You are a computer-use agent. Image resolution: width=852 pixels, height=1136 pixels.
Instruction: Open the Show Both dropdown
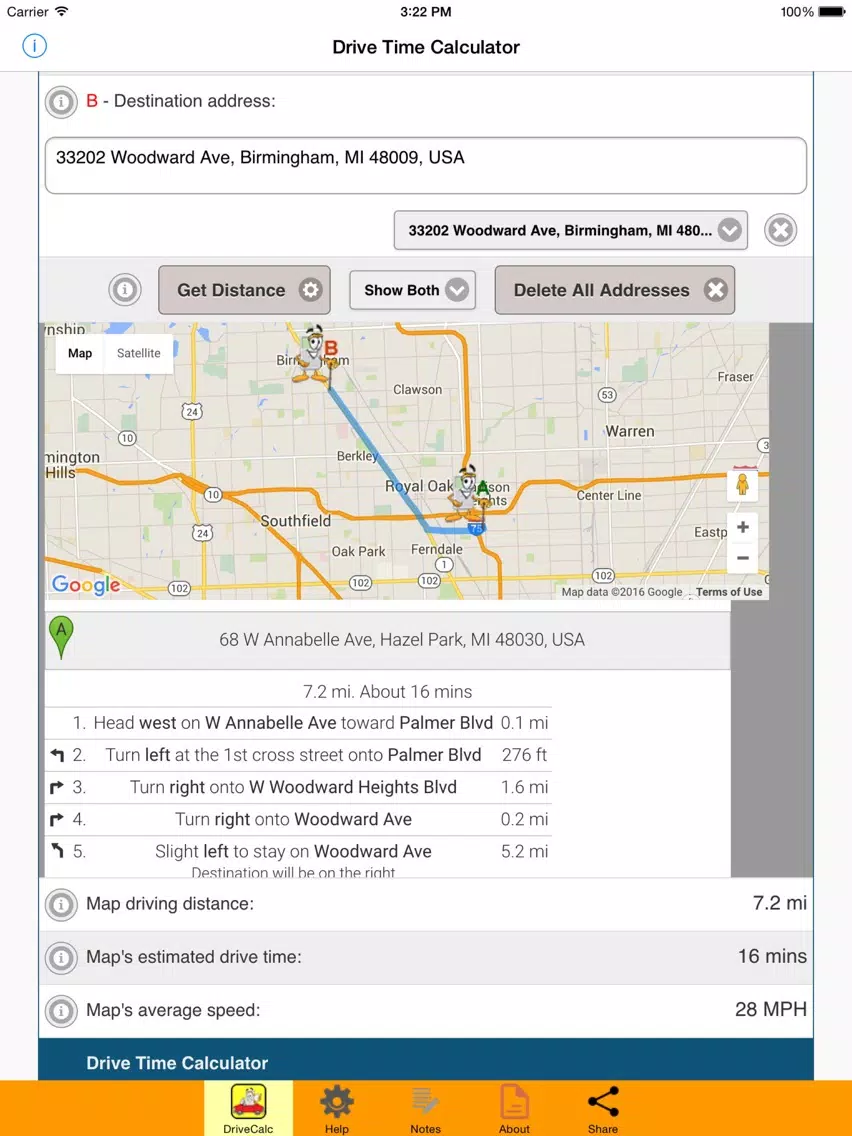click(x=412, y=290)
